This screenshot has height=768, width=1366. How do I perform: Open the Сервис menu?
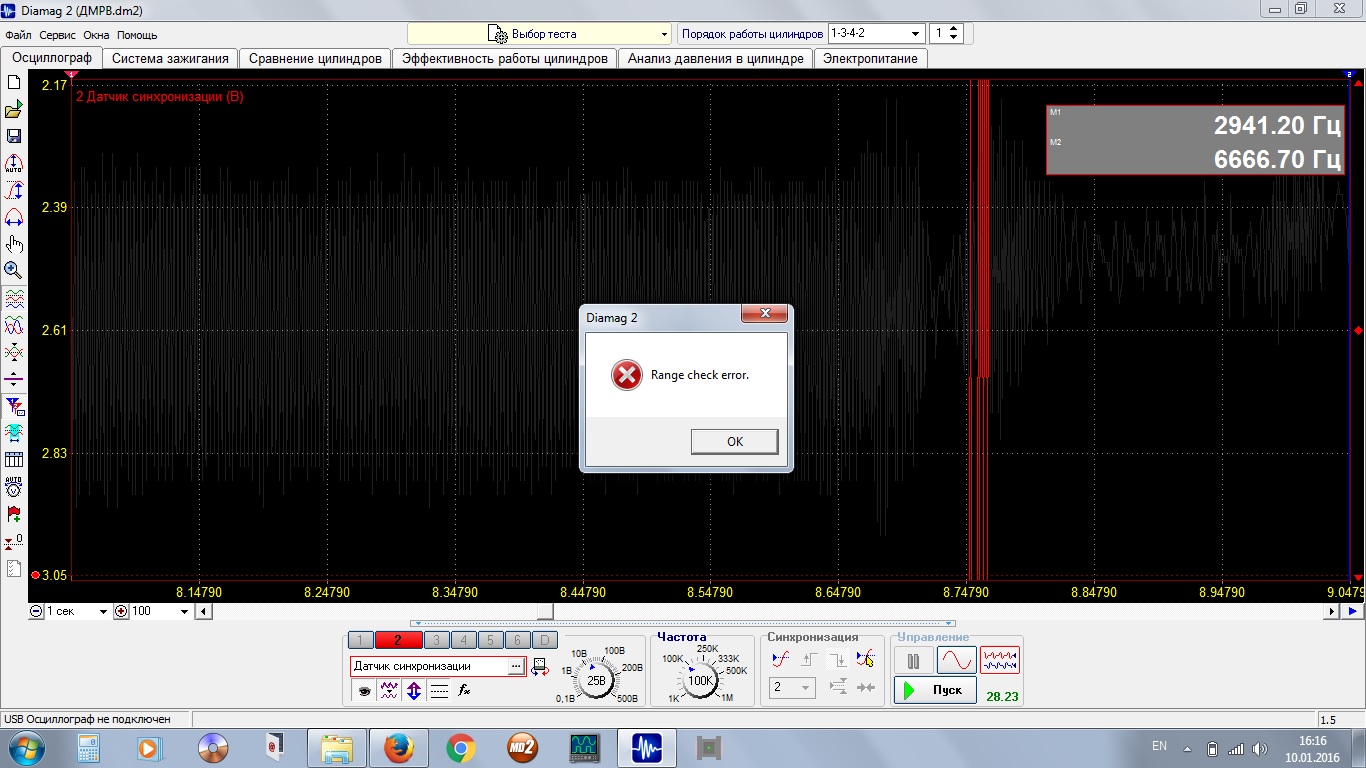[x=58, y=35]
